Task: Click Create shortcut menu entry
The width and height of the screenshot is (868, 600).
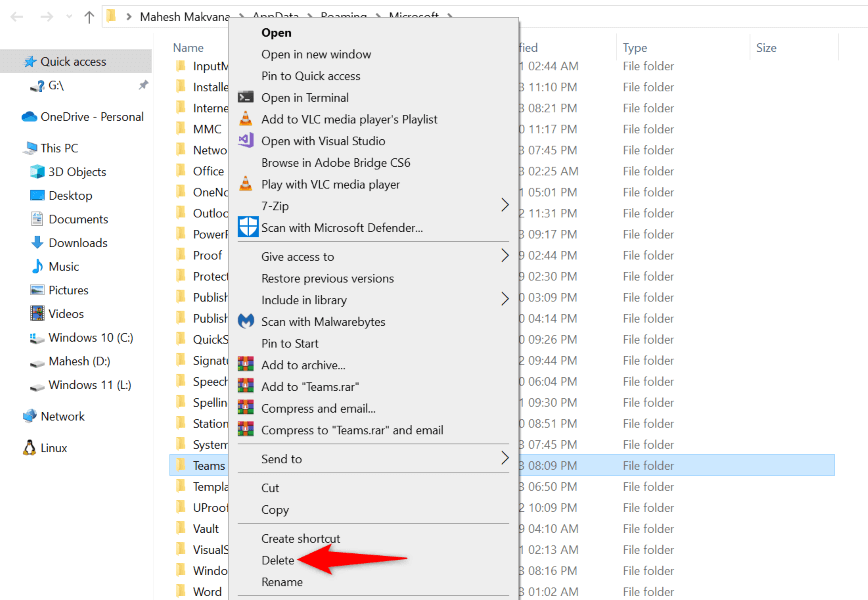Action: pyautogui.click(x=301, y=539)
